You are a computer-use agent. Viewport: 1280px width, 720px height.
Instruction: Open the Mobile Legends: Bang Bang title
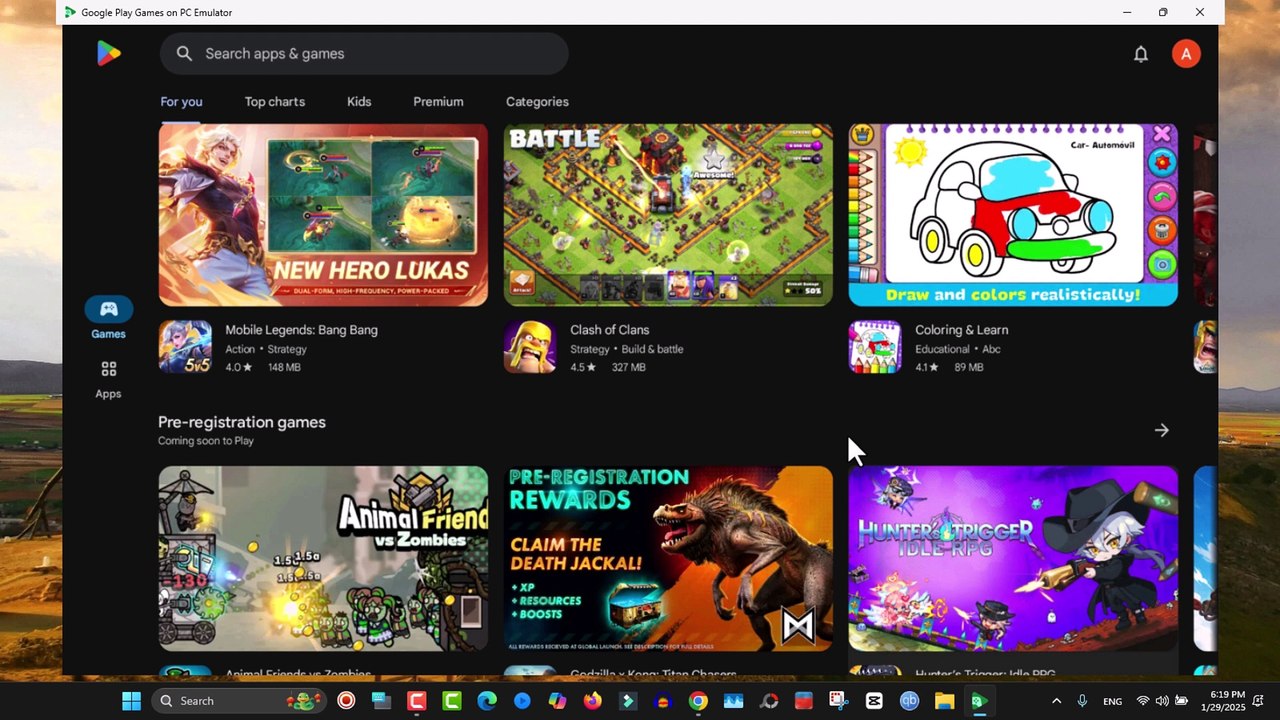pos(301,330)
